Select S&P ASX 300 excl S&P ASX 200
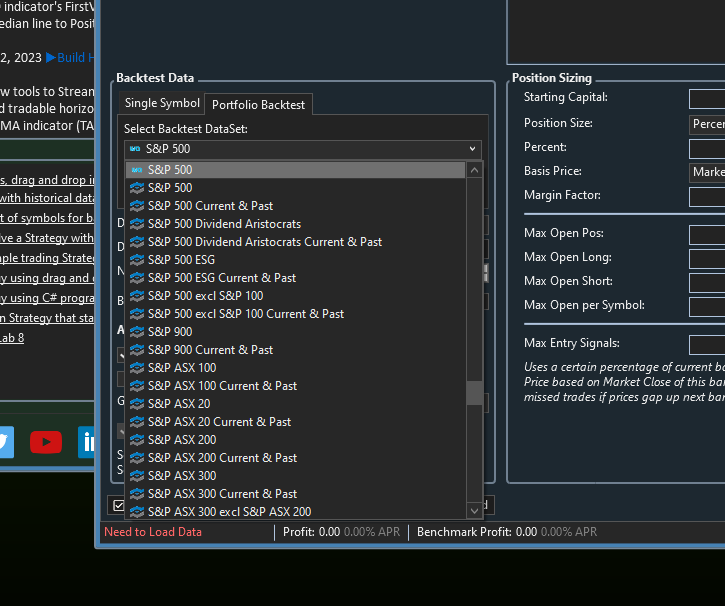The height and width of the screenshot is (606, 725). pyautogui.click(x=229, y=512)
